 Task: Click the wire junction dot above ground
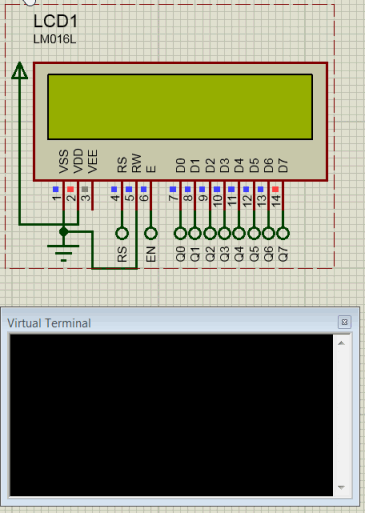[x=63, y=232]
